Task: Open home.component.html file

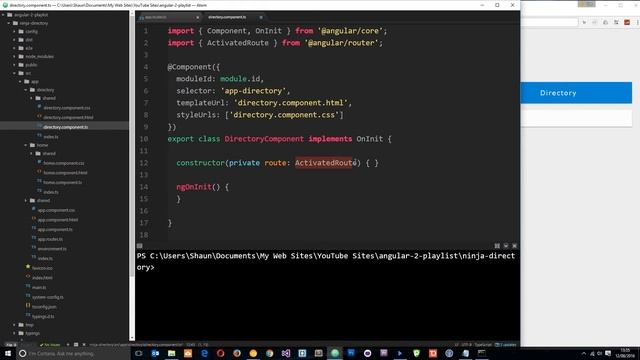Action: point(65,173)
